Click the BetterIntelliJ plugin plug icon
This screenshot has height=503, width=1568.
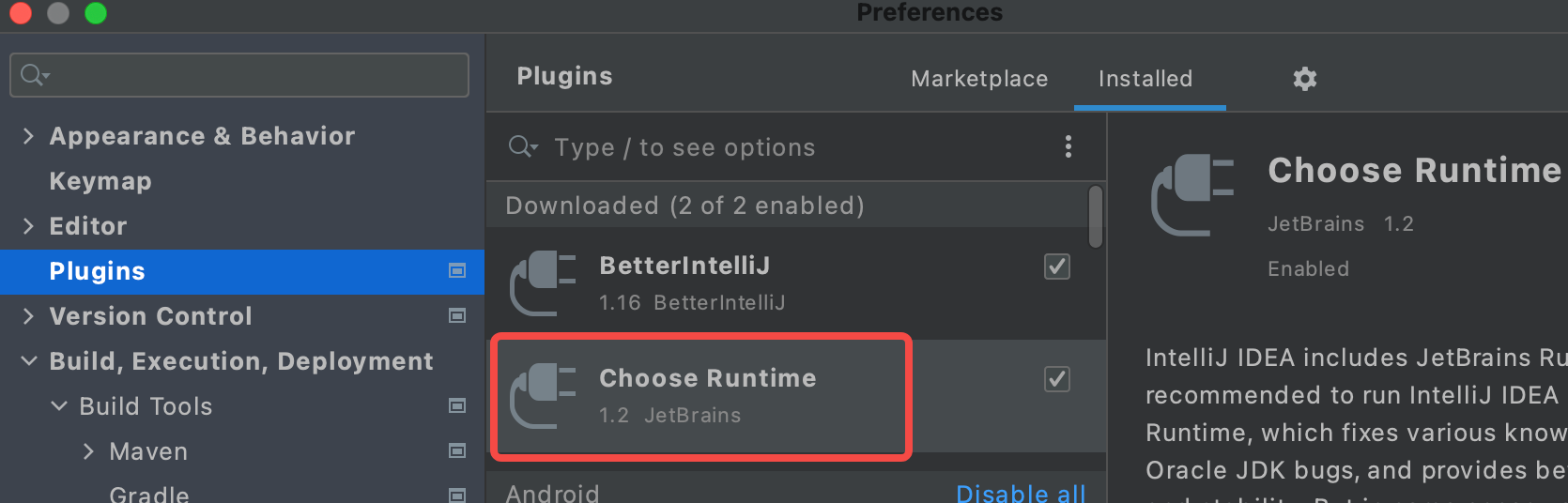click(x=543, y=283)
